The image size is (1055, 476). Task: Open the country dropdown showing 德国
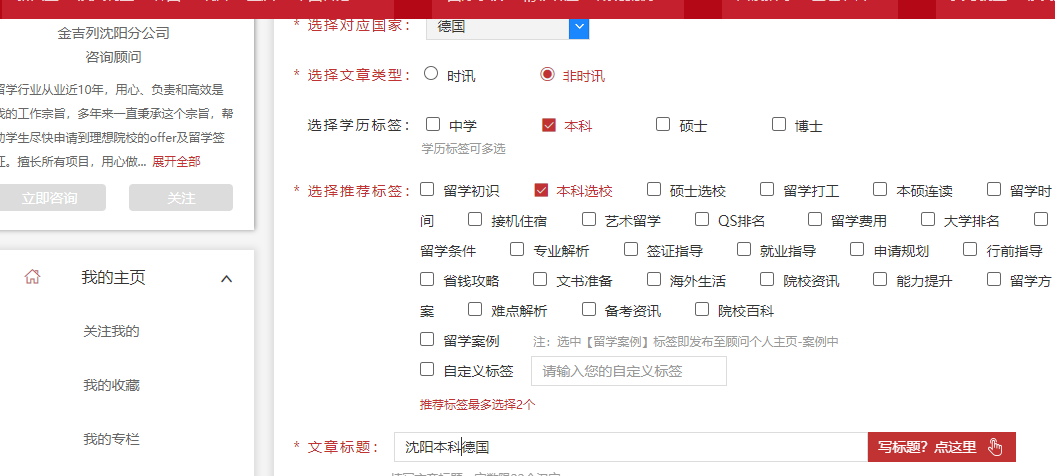point(507,28)
